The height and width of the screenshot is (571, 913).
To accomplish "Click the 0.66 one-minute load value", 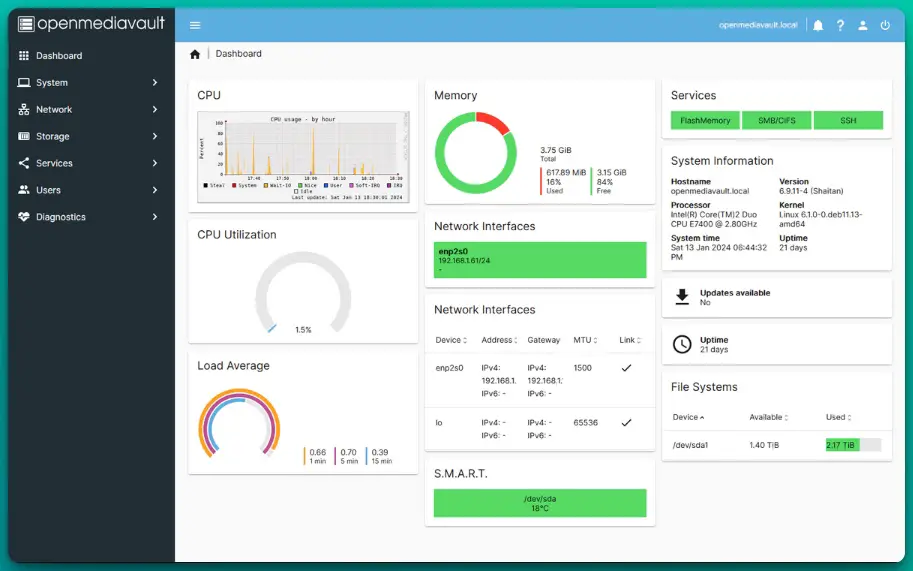I will (x=317, y=452).
